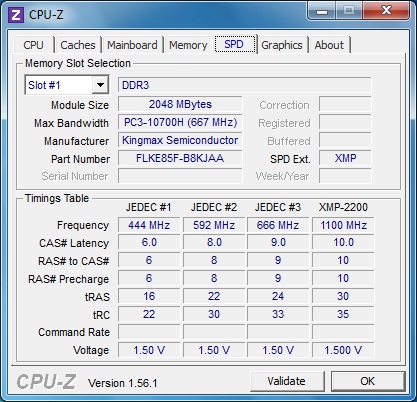Click the CAS# Latency 10.0 cell
Screen dimensions: 417x402
tap(343, 243)
